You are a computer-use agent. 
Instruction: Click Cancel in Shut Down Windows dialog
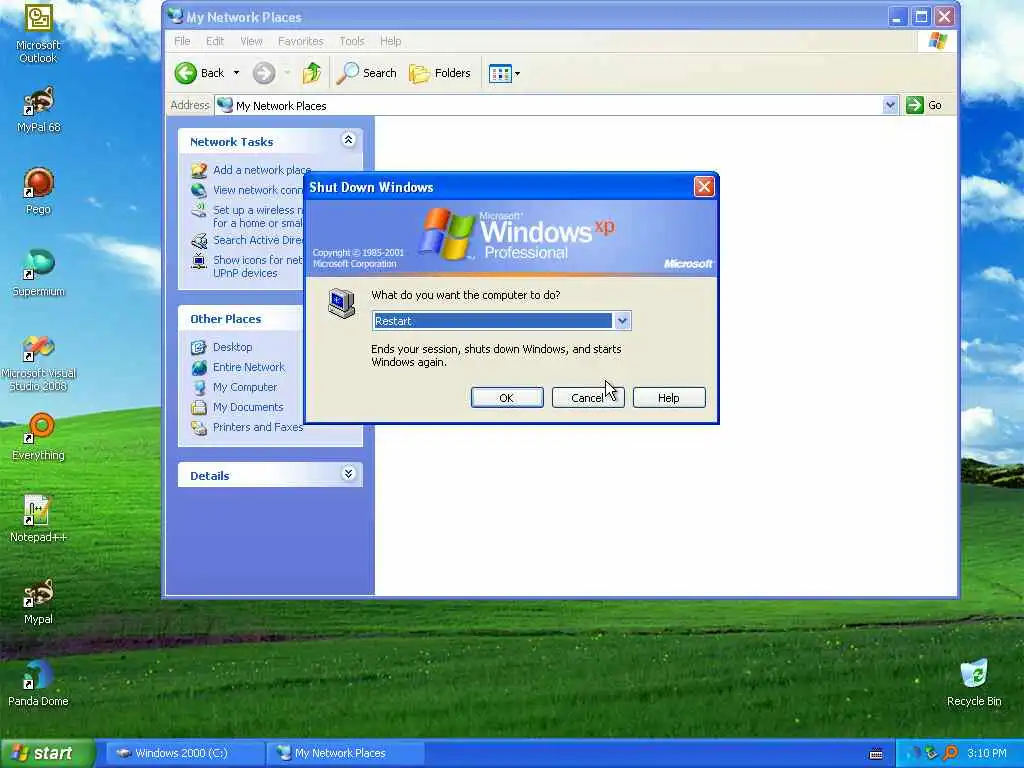(x=588, y=398)
